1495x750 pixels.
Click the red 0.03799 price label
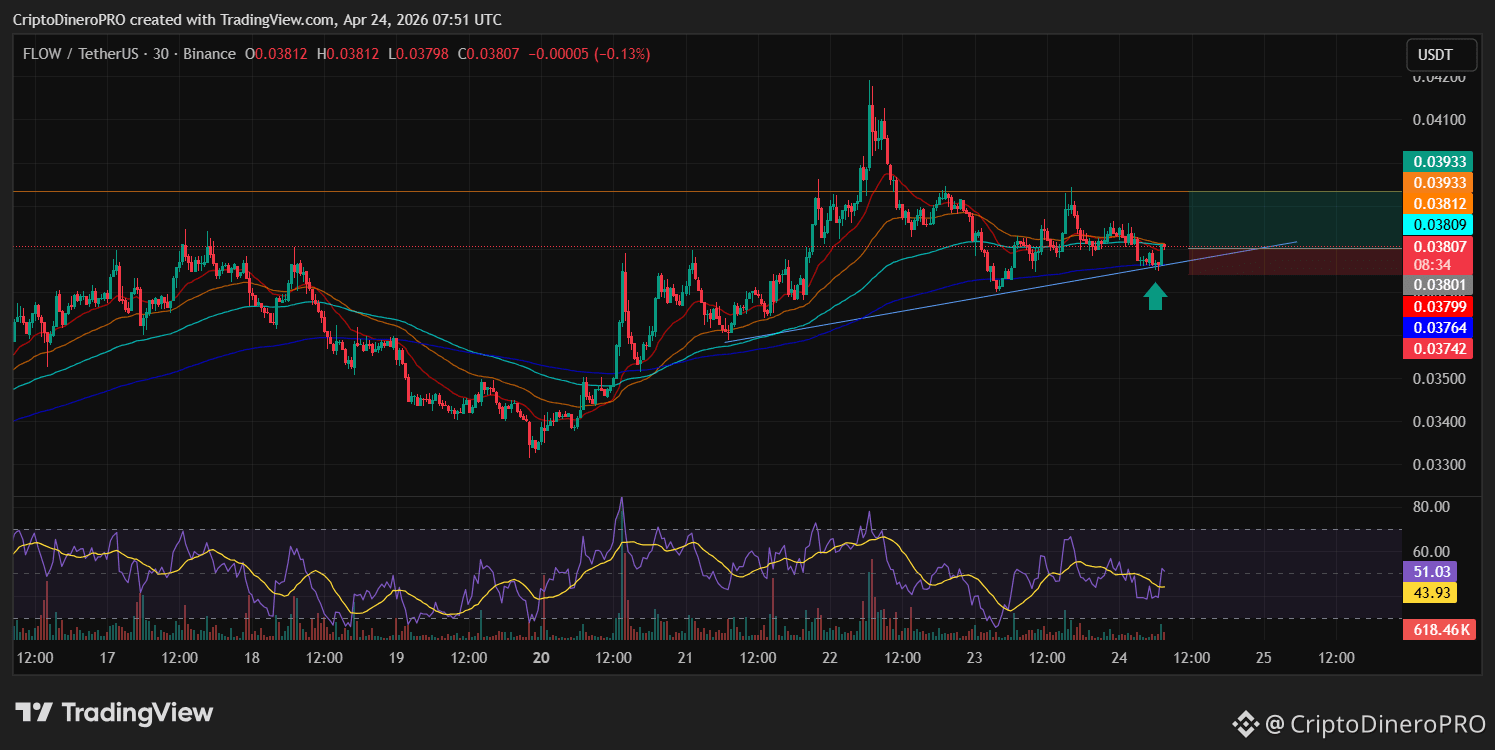click(x=1438, y=306)
